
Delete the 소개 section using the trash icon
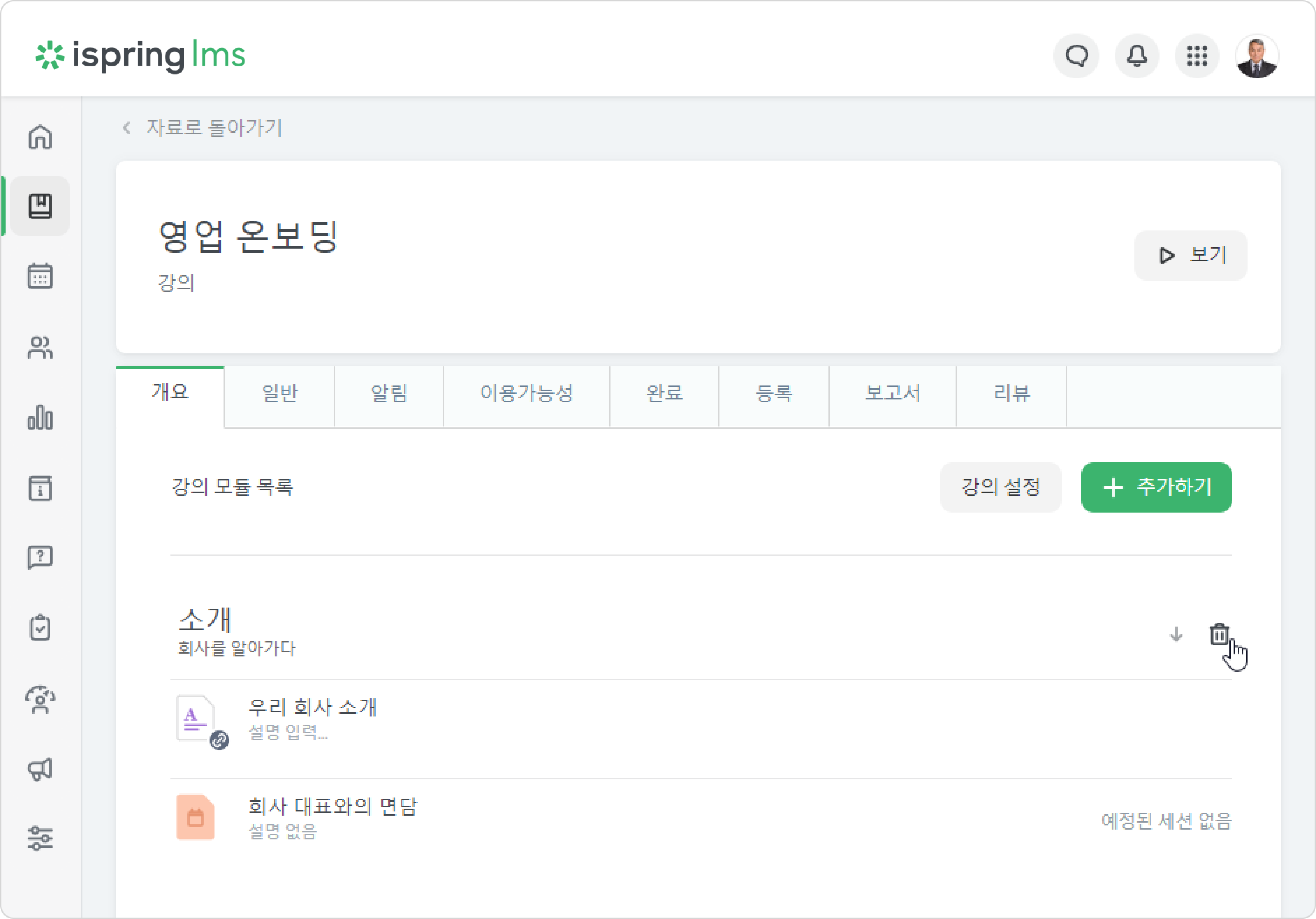pos(1219,635)
